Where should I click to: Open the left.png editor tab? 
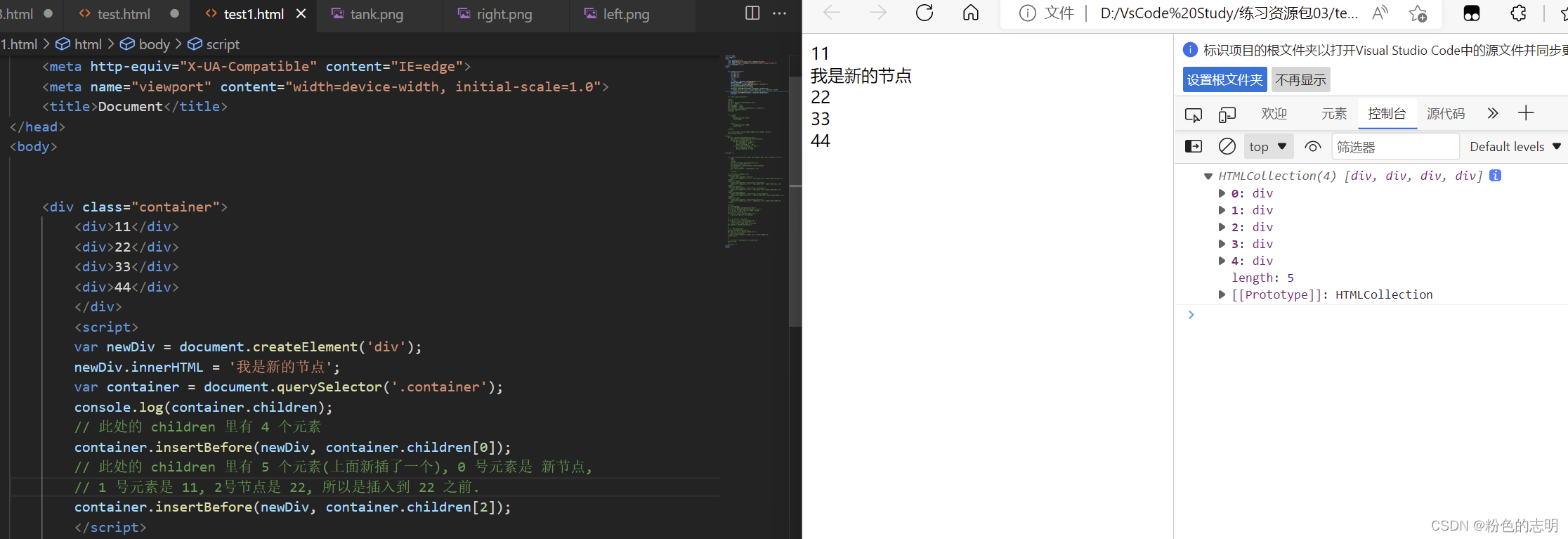(626, 14)
